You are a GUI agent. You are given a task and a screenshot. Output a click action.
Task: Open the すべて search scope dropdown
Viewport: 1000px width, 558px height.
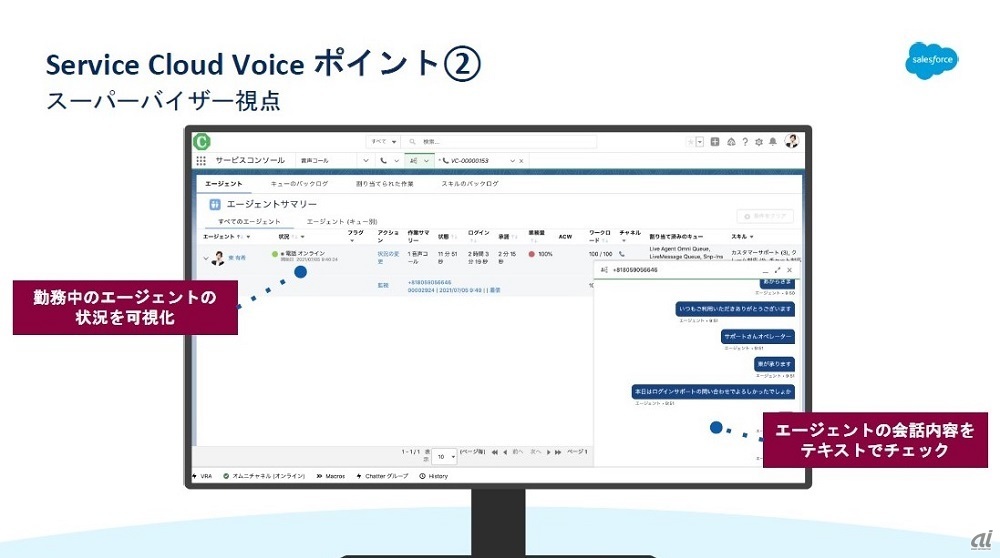383,142
